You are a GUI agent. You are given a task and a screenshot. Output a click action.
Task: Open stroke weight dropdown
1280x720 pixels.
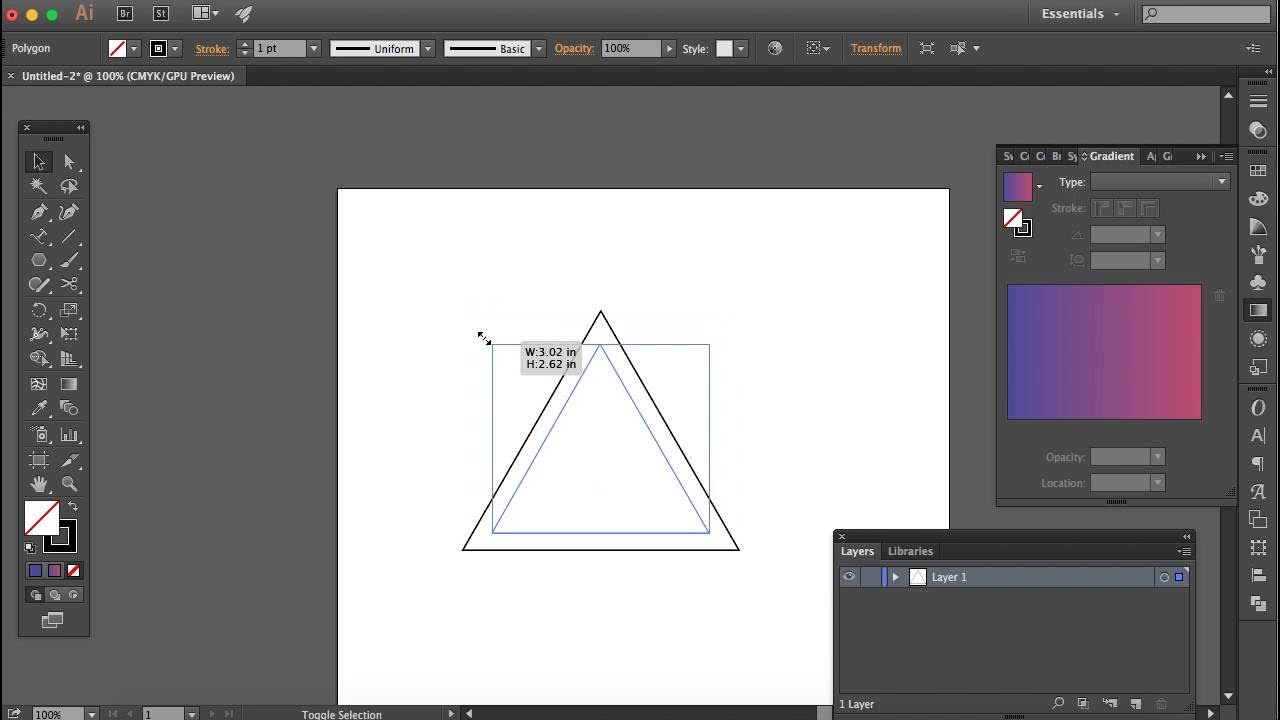click(313, 48)
